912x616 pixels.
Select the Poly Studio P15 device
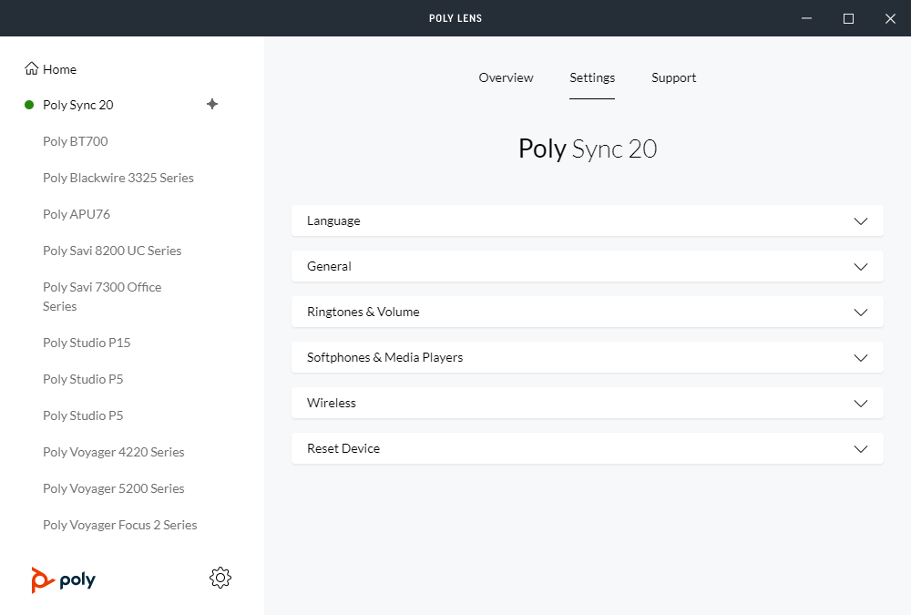[x=87, y=342]
